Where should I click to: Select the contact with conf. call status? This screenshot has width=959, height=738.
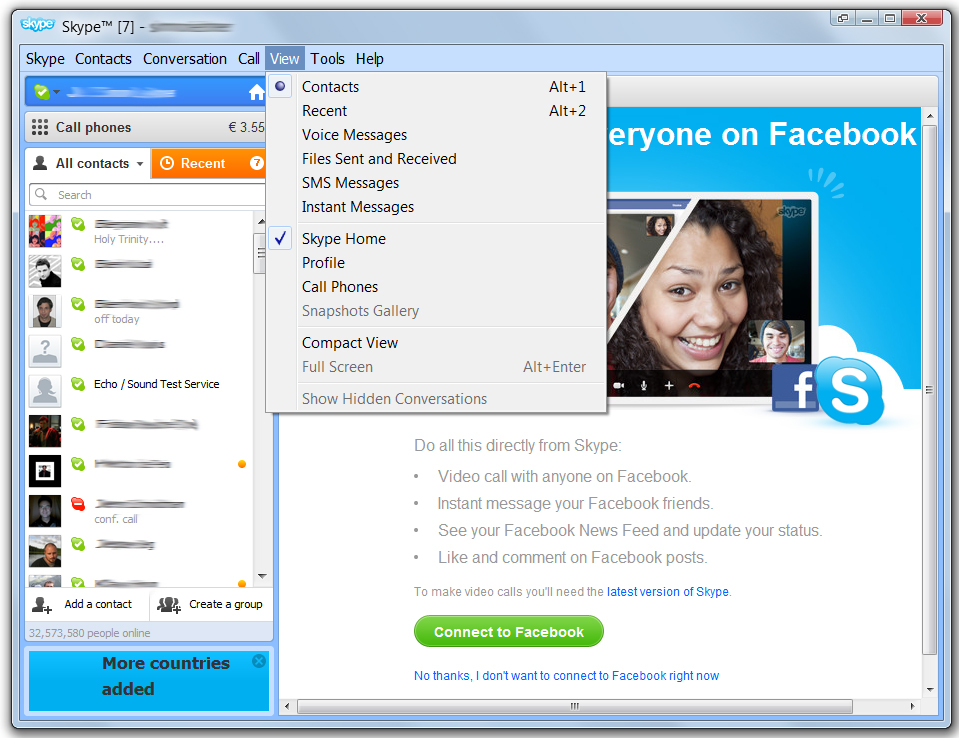click(139, 511)
